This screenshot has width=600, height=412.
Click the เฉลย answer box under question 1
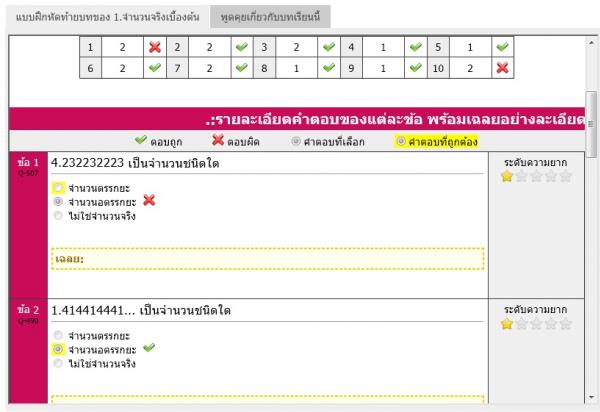pyautogui.click(x=268, y=259)
